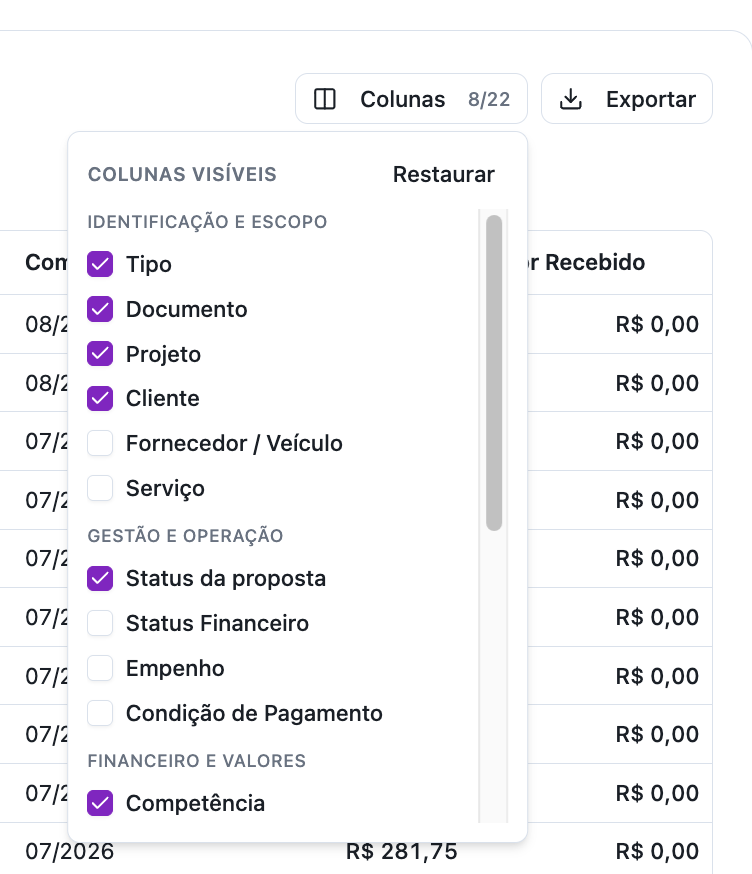Check the Serviço column checkbox

tap(100, 488)
